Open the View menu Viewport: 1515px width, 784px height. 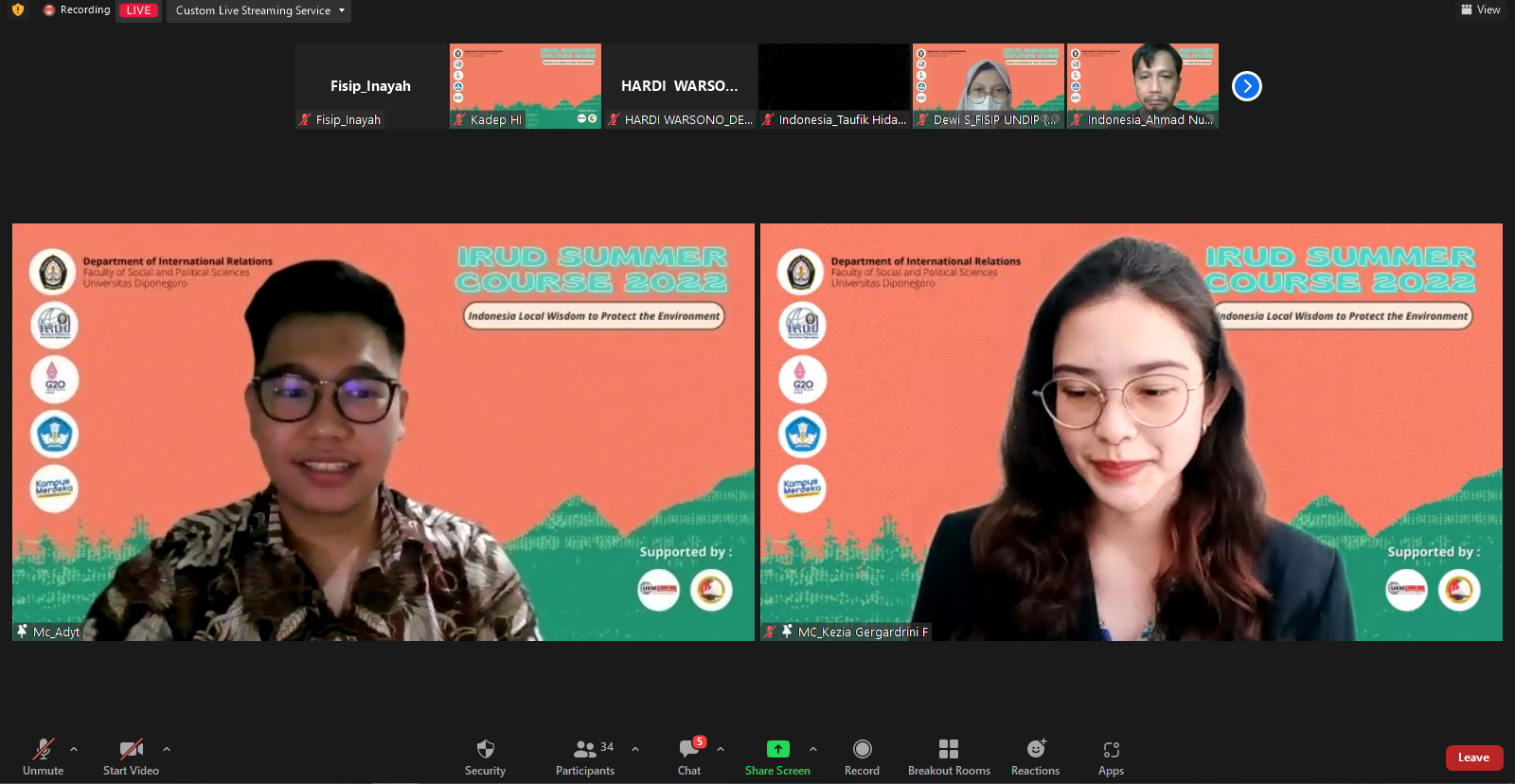[1481, 9]
